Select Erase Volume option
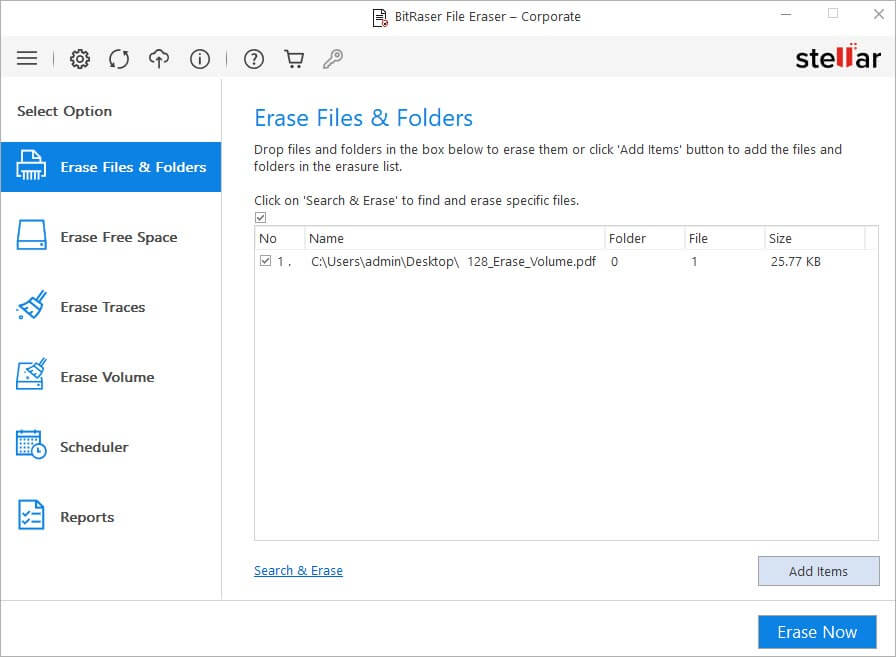Image resolution: width=896 pixels, height=657 pixels. (111, 376)
